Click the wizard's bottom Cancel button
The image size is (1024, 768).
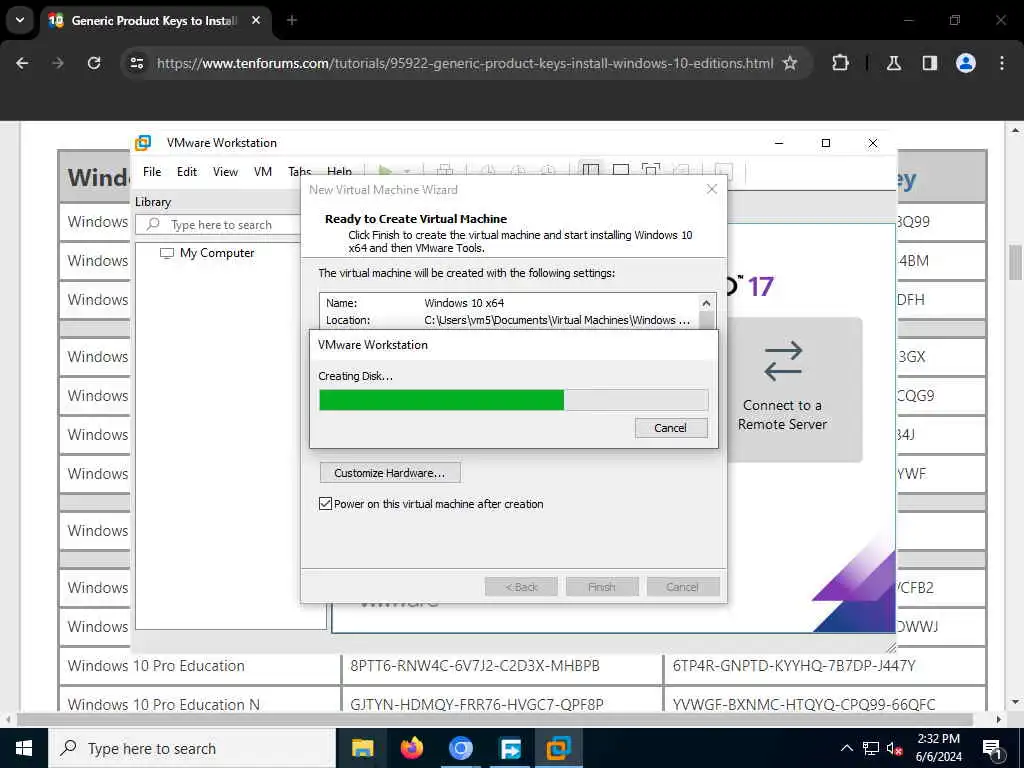pos(682,587)
